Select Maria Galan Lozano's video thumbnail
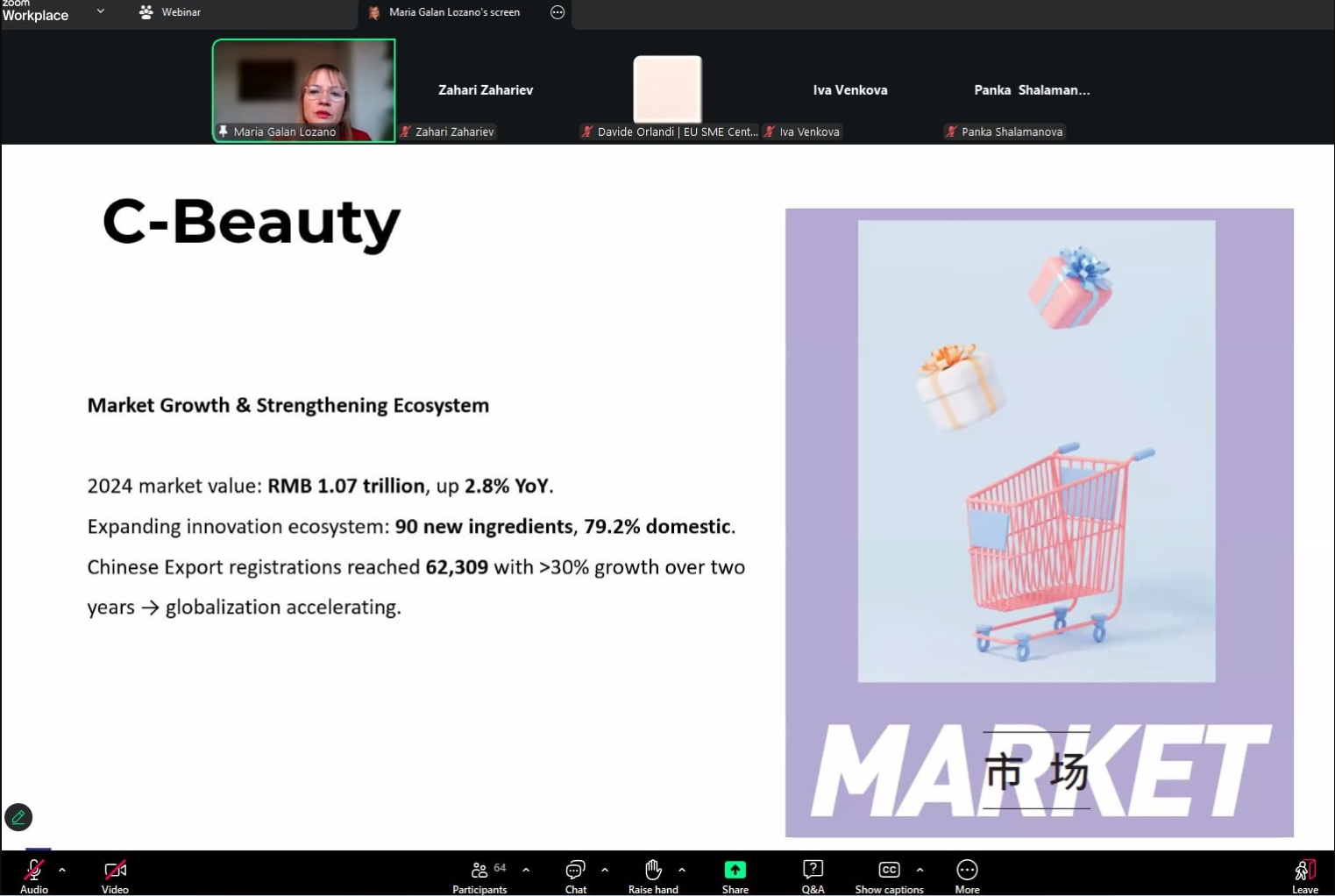The height and width of the screenshot is (896, 1335). [x=303, y=90]
